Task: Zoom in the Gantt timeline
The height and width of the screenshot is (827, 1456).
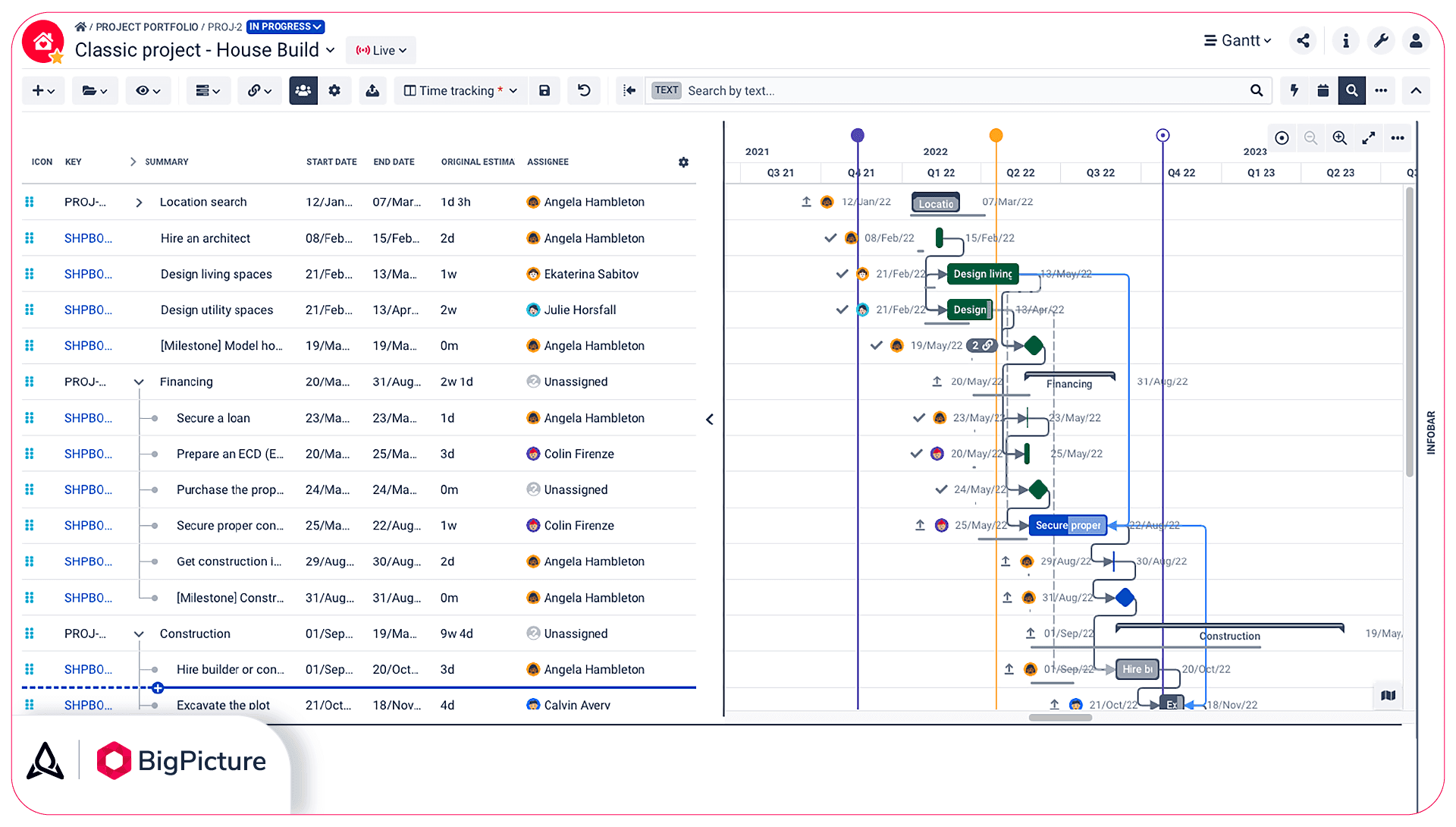Action: (1340, 138)
